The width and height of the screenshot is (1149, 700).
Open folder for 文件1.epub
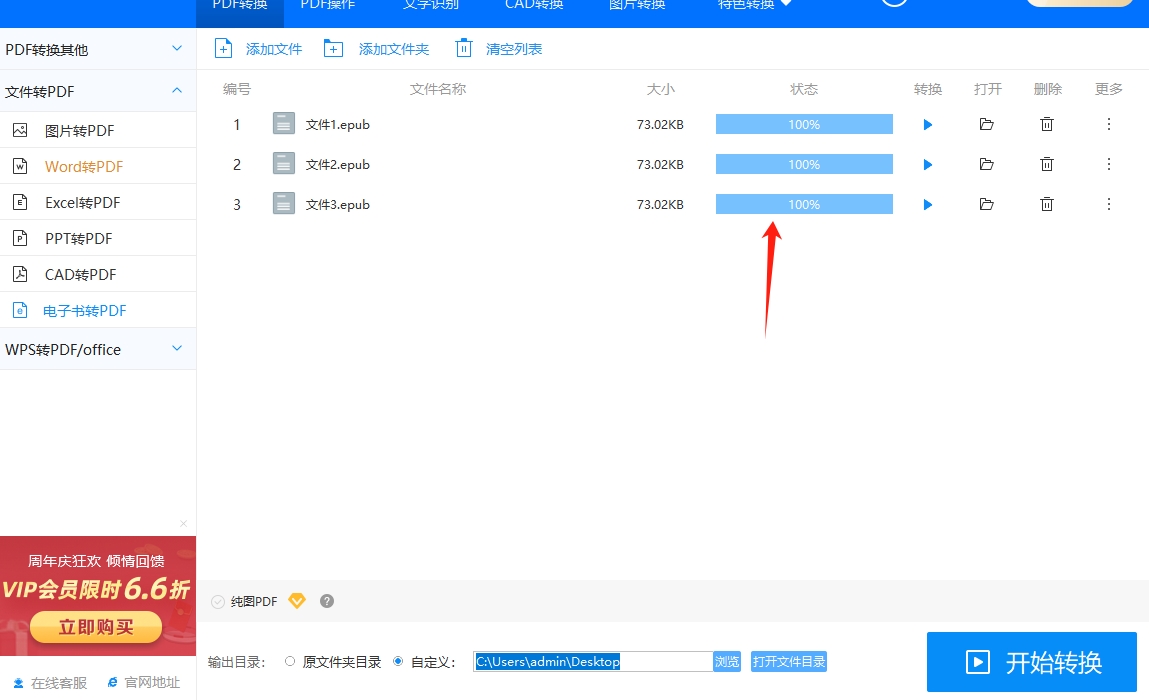point(986,125)
